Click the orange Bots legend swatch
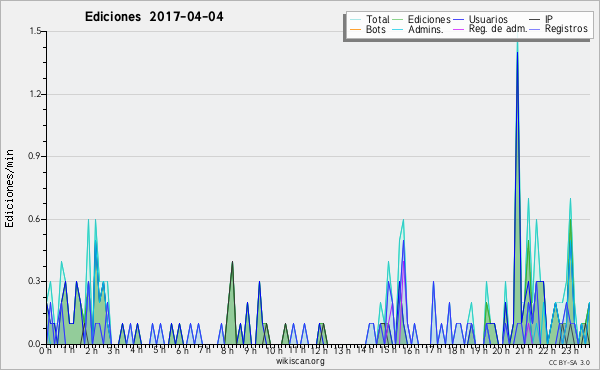This screenshot has height=370, width=600. tap(355, 29)
